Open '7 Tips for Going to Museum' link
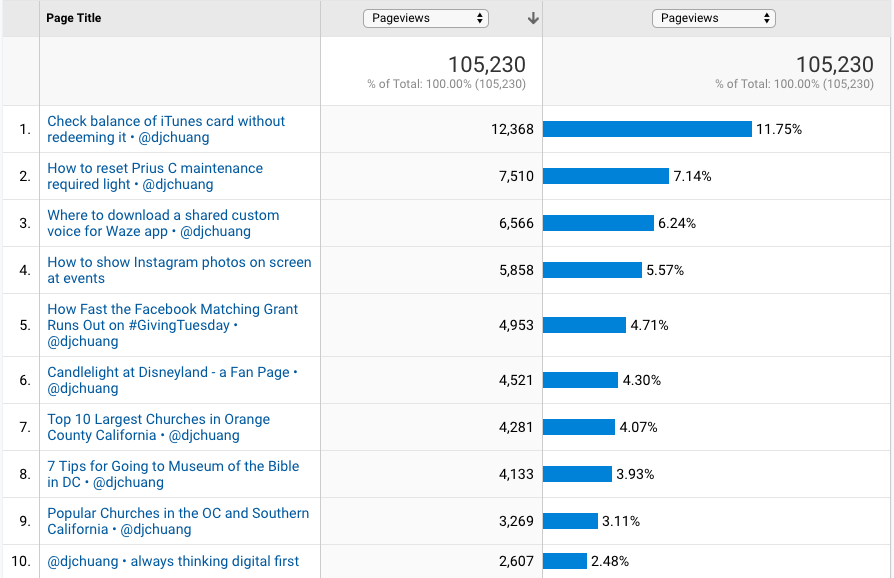 click(x=173, y=474)
